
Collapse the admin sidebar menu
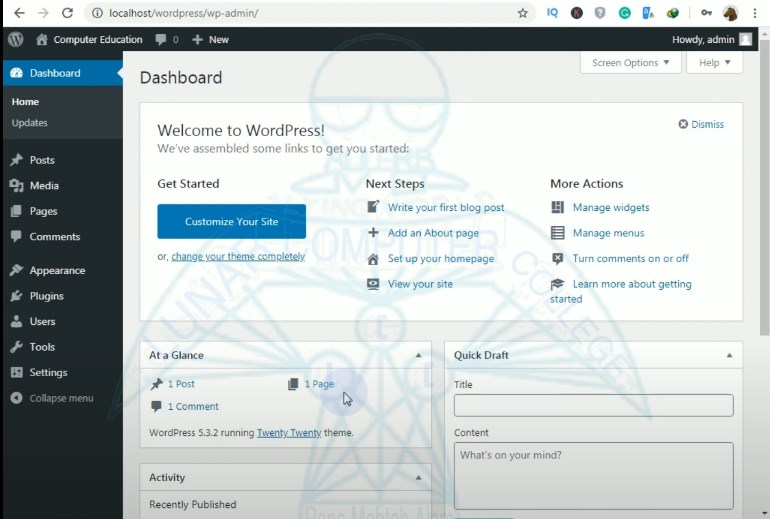coord(52,398)
